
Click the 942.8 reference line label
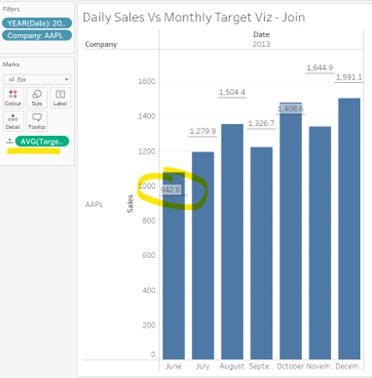point(170,190)
